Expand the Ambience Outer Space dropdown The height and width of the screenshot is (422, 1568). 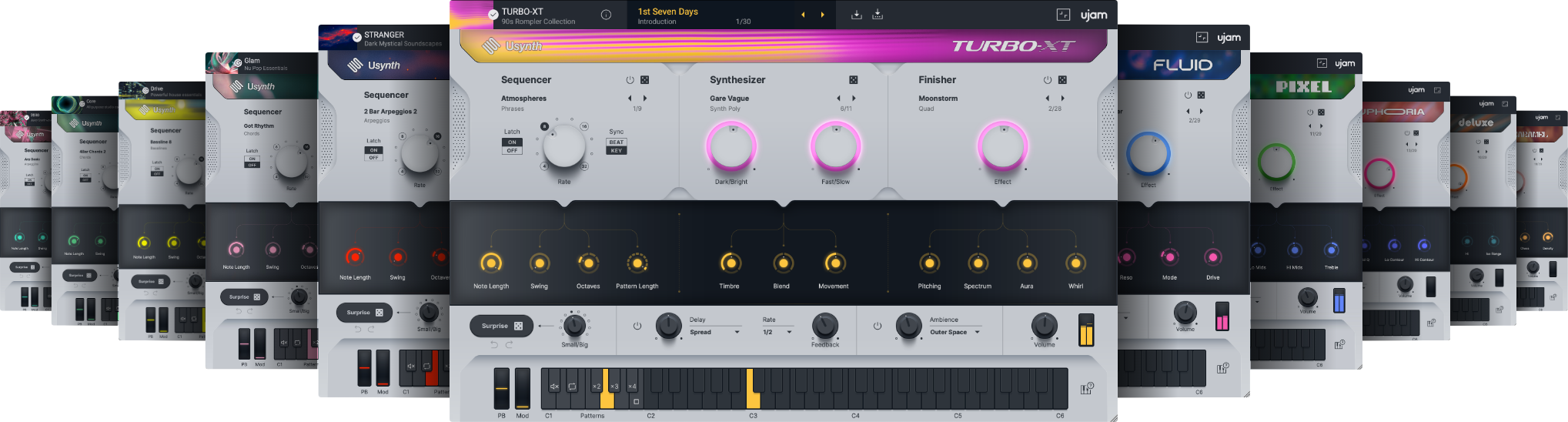[x=978, y=332]
